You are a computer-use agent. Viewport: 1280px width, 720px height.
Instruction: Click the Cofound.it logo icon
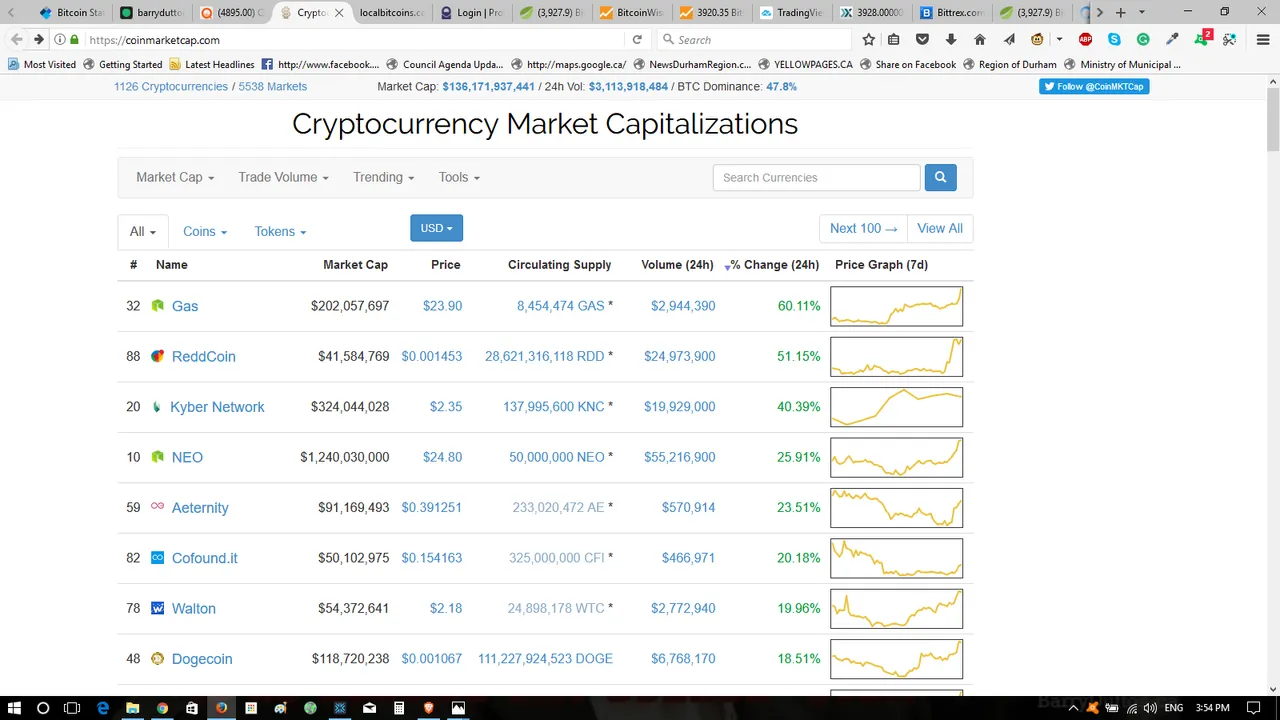click(157, 558)
